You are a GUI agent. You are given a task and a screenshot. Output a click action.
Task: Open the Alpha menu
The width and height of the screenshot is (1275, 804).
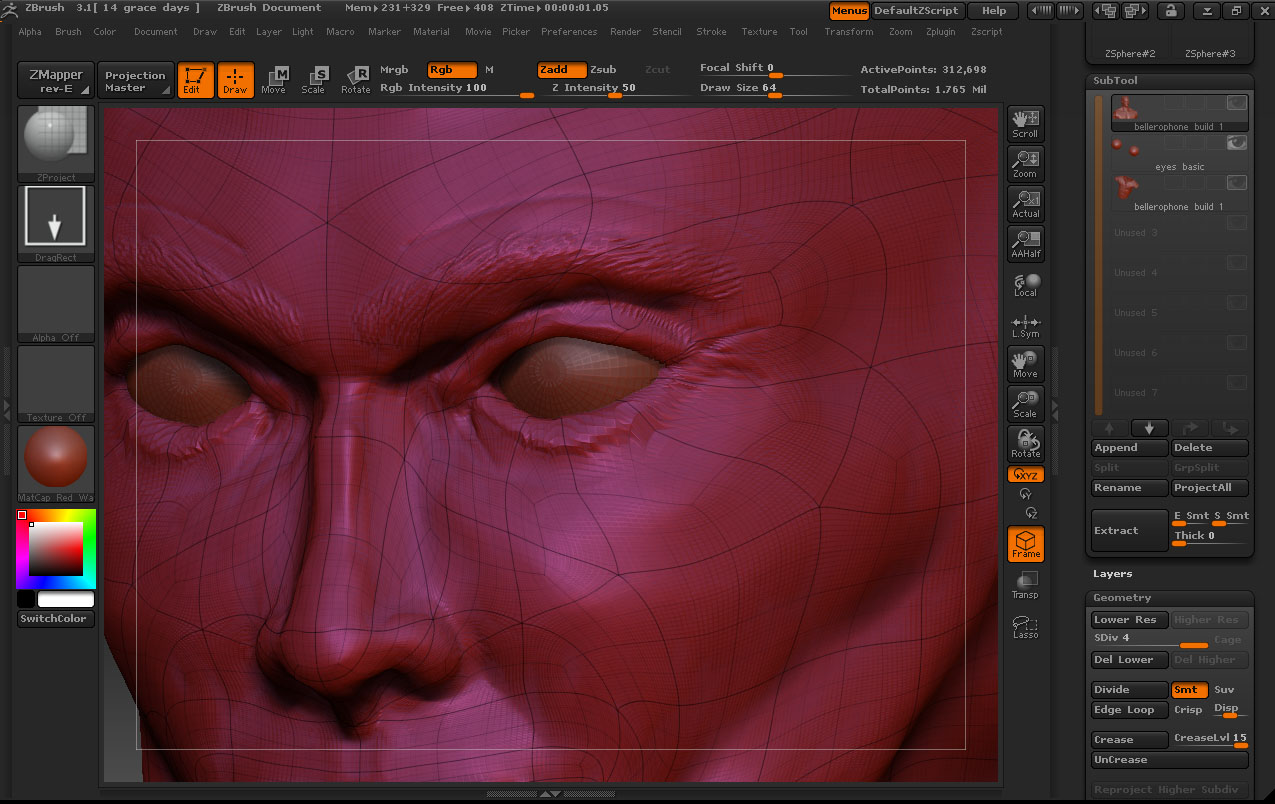[30, 32]
